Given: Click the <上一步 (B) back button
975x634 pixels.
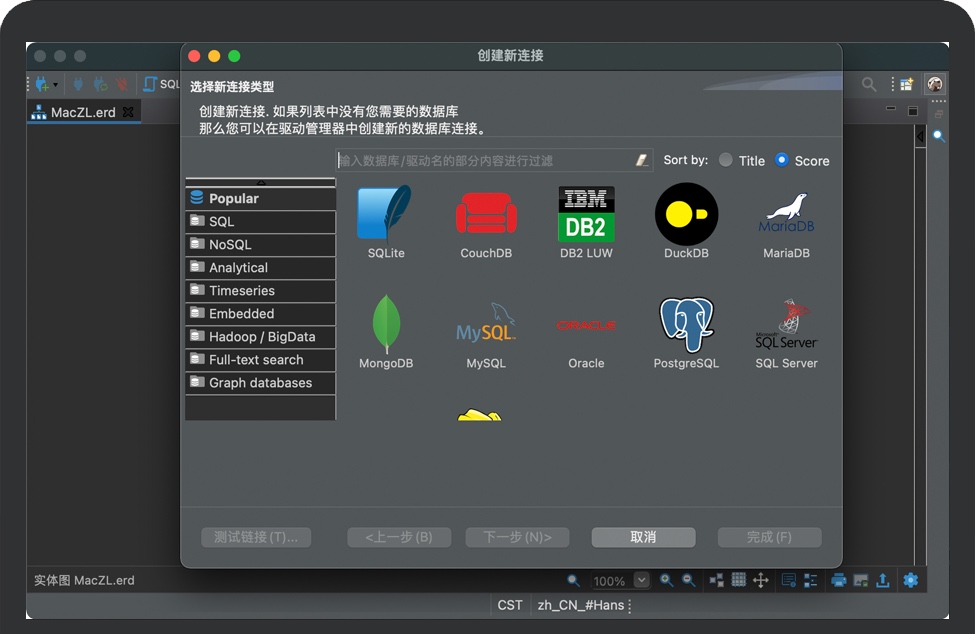Looking at the screenshot, I should click(399, 537).
